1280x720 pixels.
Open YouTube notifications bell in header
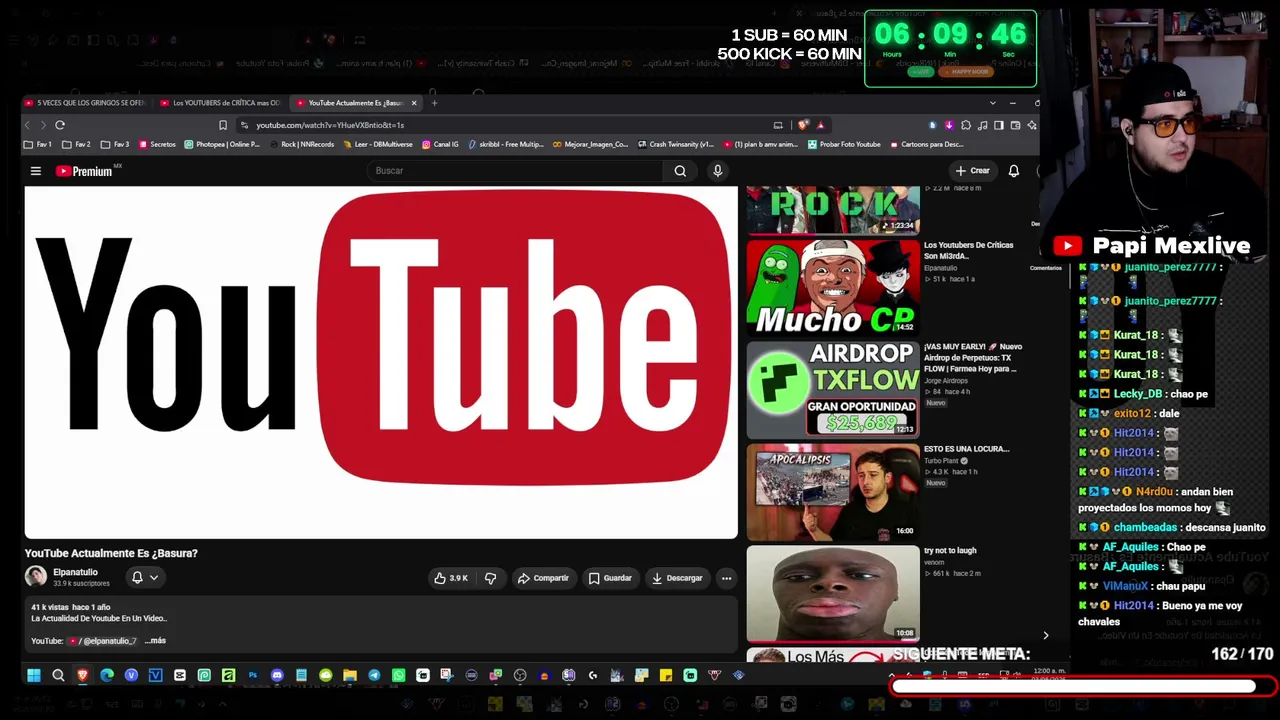click(1013, 171)
